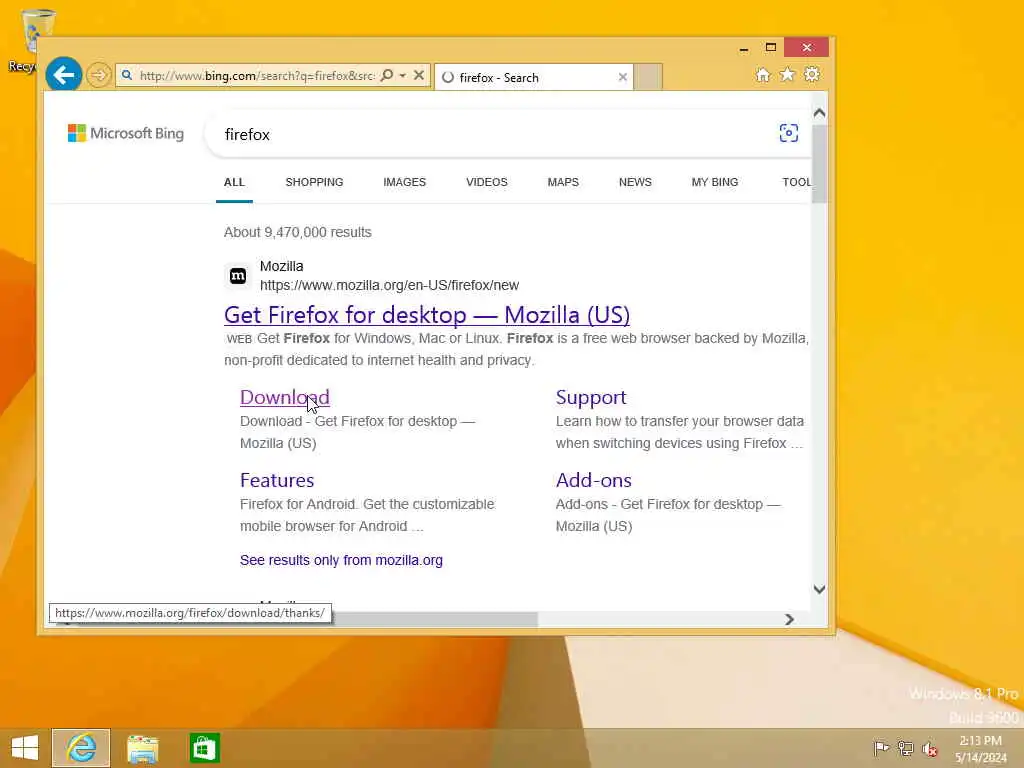Open Bing visual search camera icon
1024x768 pixels.
789,133
